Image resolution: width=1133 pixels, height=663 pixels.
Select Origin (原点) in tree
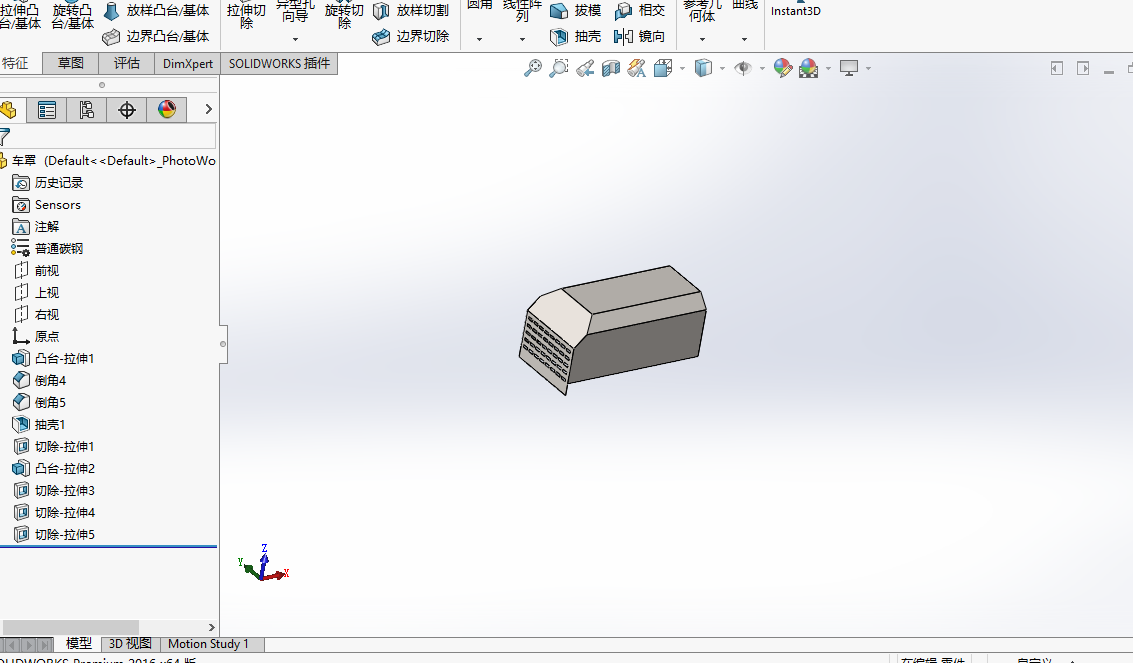pos(36,337)
